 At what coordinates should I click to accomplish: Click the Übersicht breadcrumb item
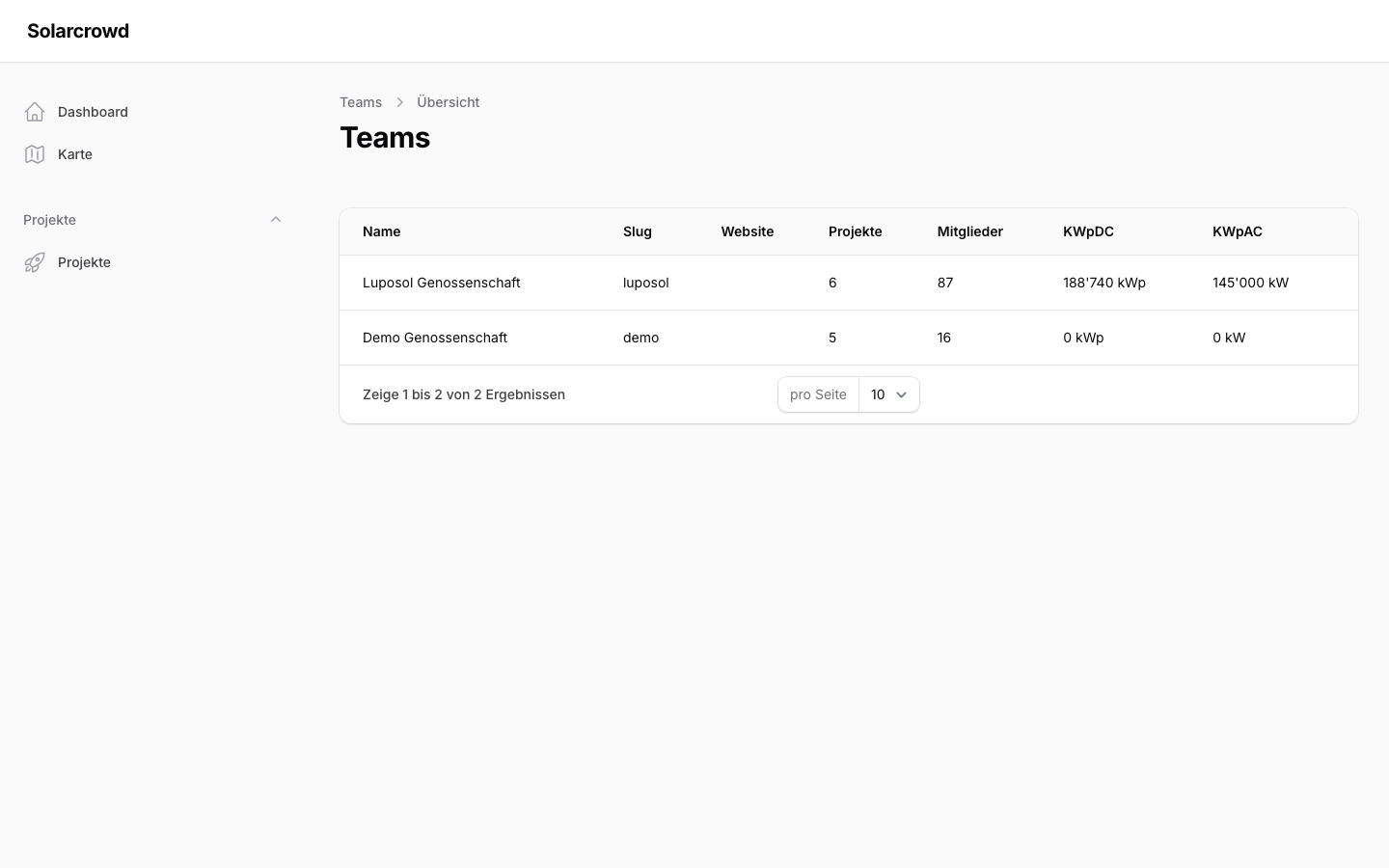click(448, 102)
